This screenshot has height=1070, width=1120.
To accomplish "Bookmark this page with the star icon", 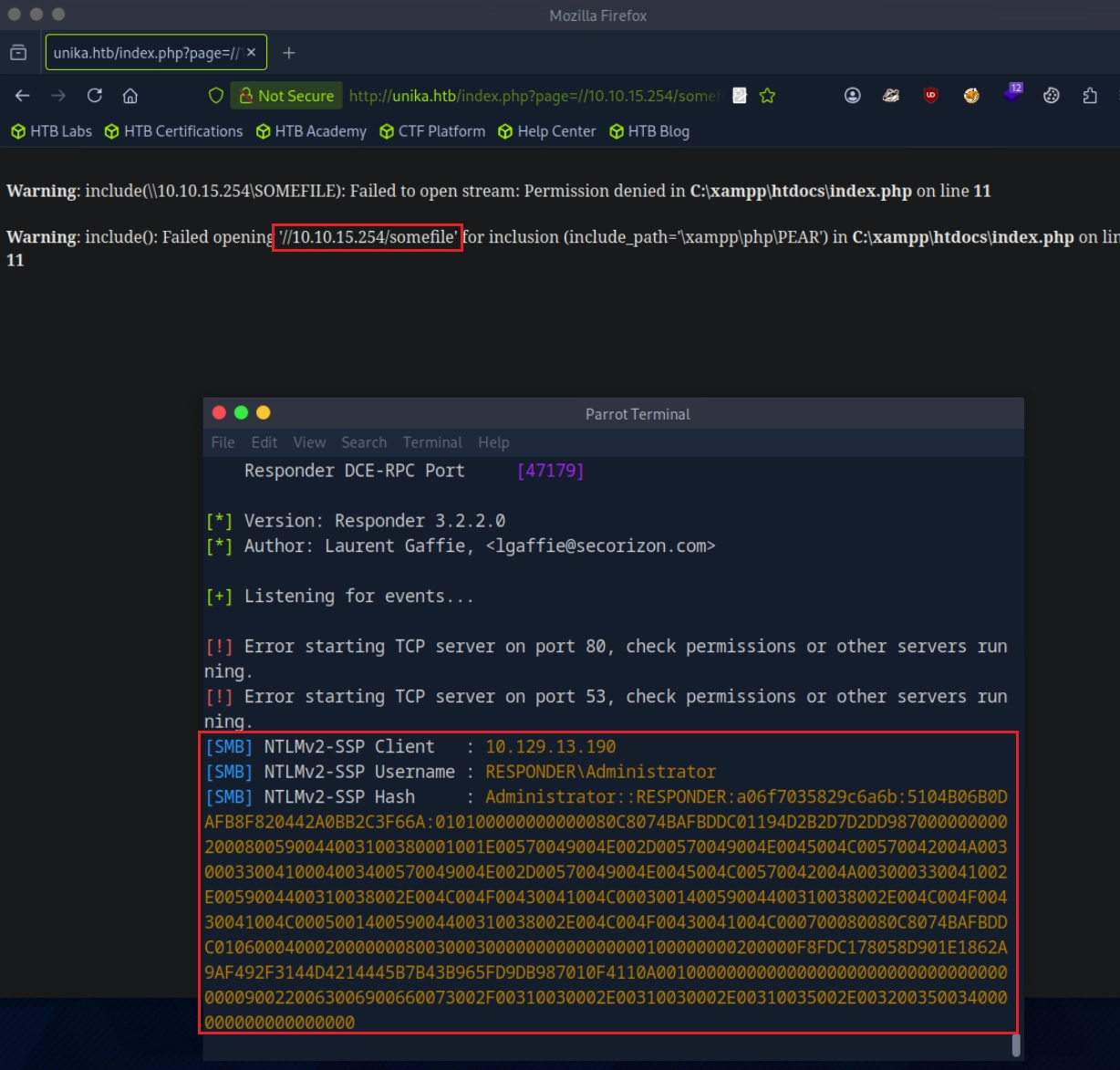I will click(x=768, y=96).
